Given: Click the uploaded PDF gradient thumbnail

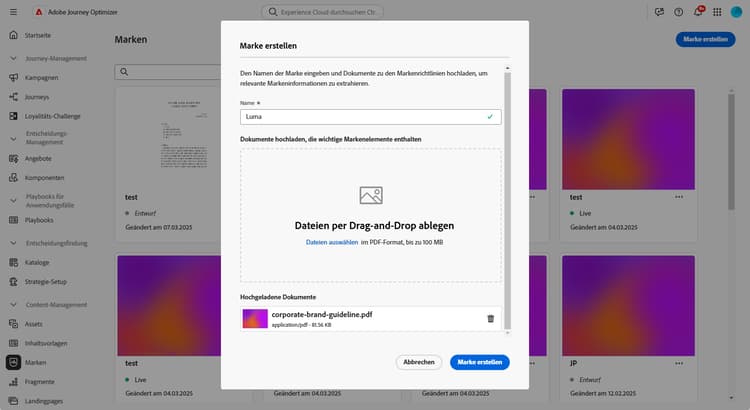Looking at the screenshot, I should [255, 319].
